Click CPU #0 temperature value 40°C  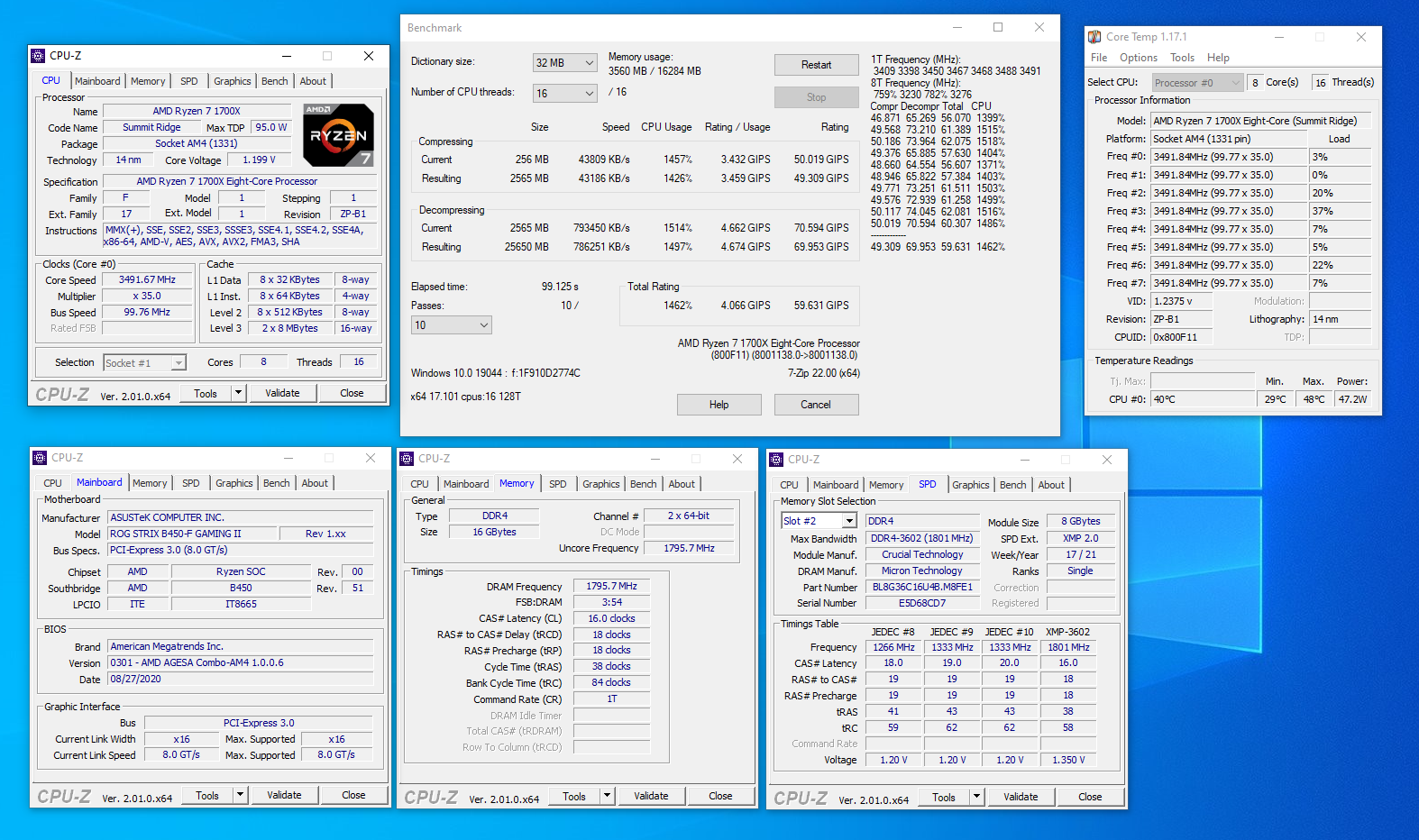click(1204, 399)
